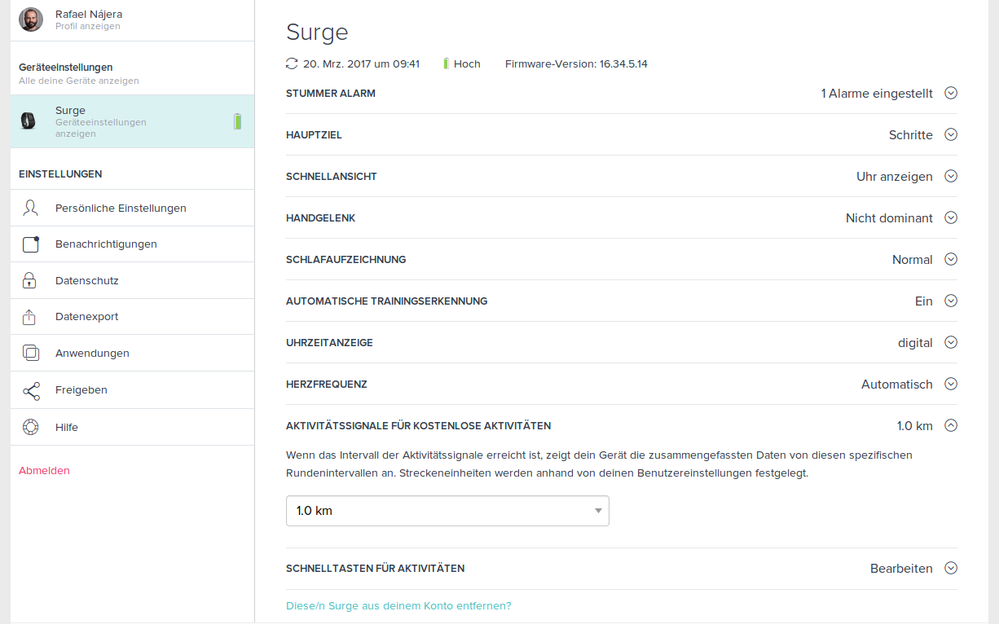Click the person icon for Persönliche Einstellungen
The width and height of the screenshot is (999, 624).
30,208
